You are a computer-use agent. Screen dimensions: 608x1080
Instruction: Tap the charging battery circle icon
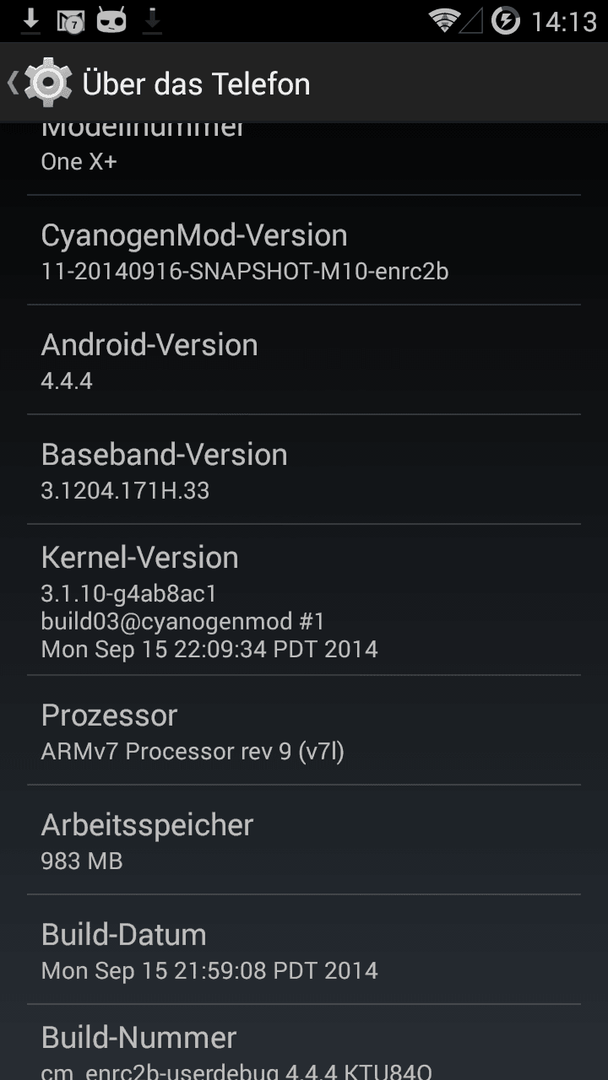505,21
